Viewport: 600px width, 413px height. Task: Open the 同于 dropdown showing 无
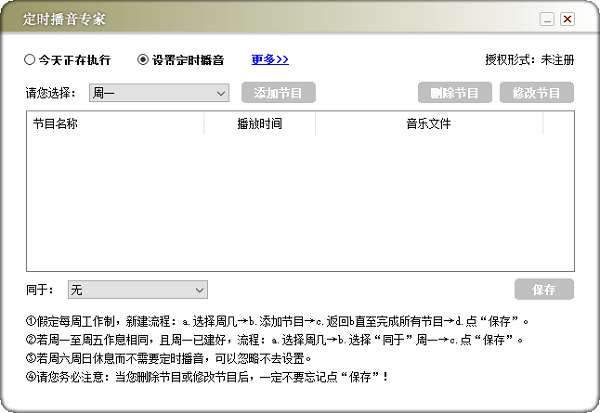pyautogui.click(x=138, y=290)
